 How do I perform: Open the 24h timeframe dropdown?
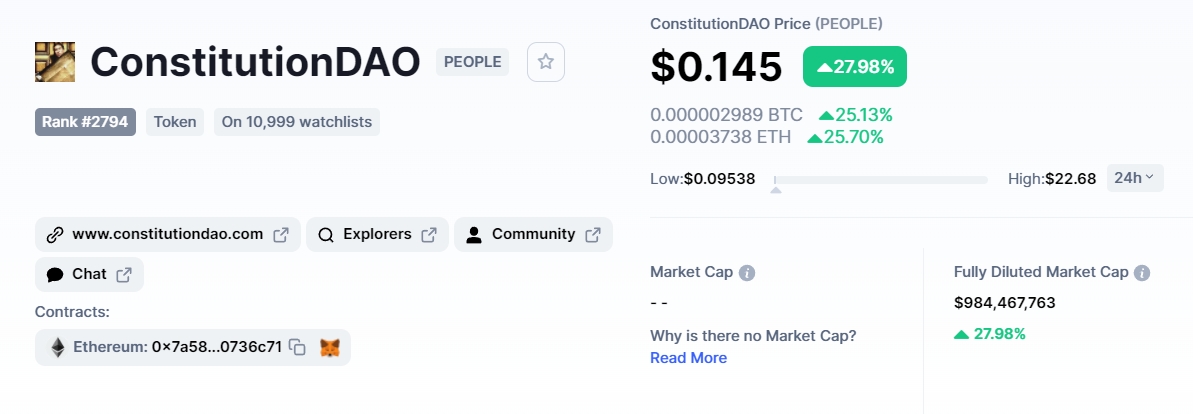(1134, 178)
